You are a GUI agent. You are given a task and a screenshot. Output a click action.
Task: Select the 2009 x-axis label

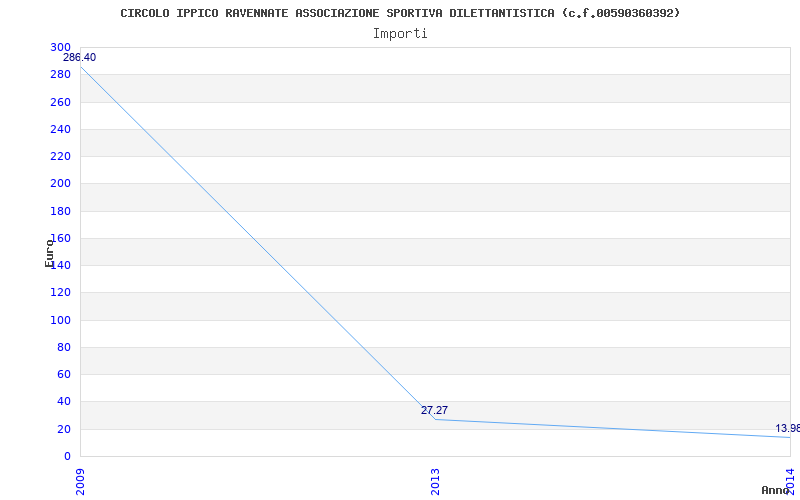tap(80, 480)
